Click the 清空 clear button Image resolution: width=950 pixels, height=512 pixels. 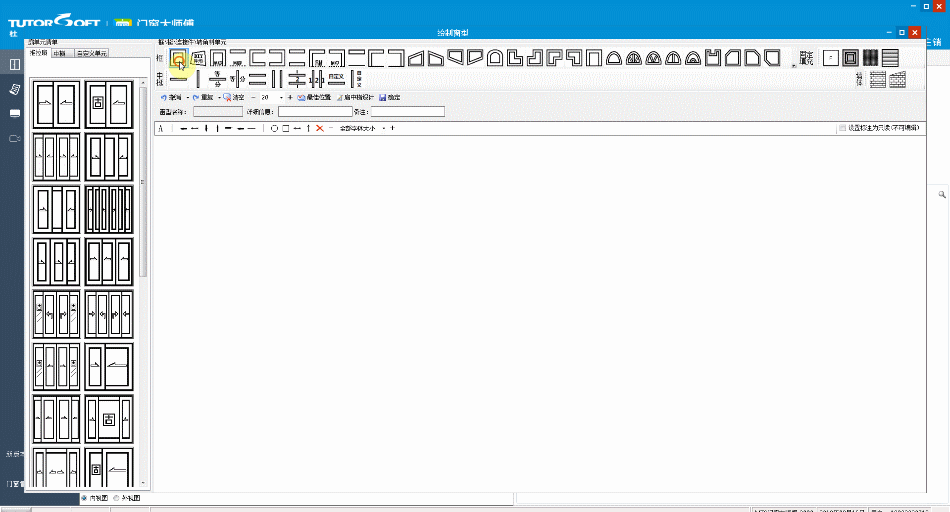click(234, 98)
